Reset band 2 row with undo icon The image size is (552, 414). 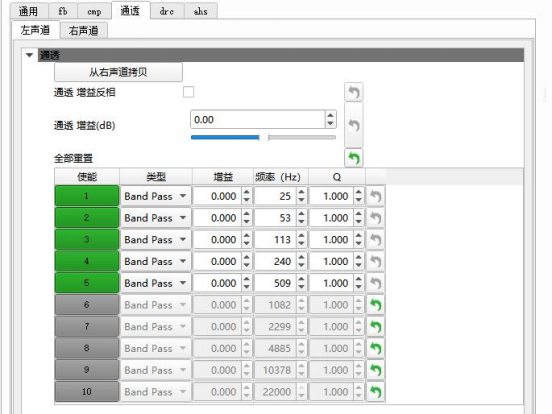[376, 218]
